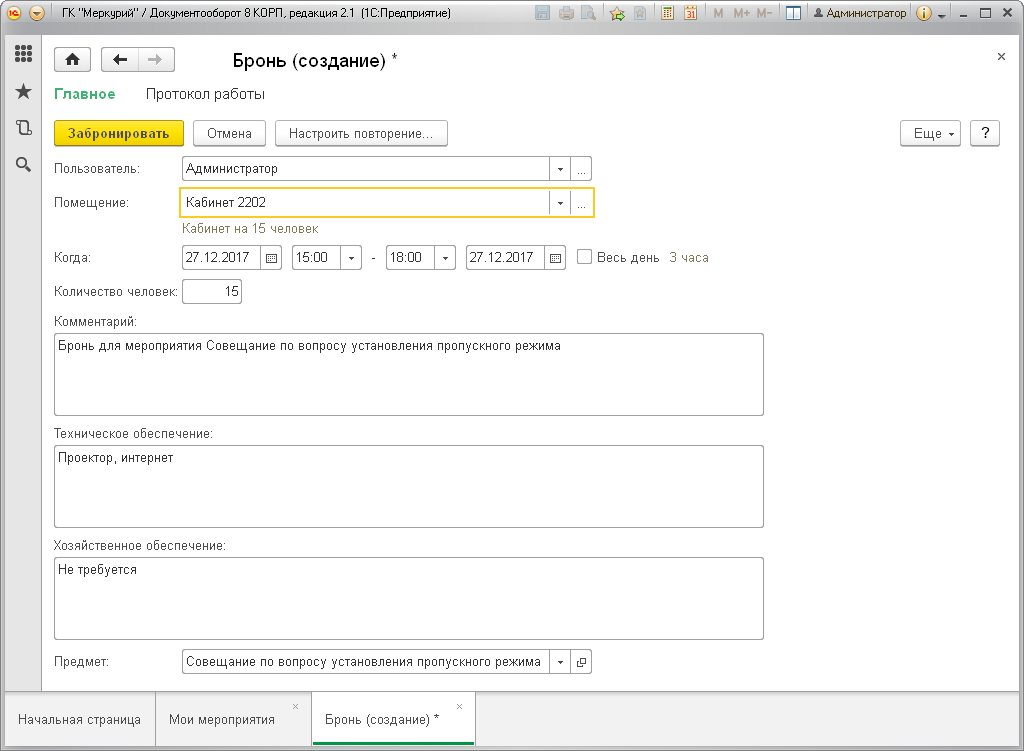Open selection ellipsis for Пользователь field
The height and width of the screenshot is (751, 1024).
click(x=581, y=169)
